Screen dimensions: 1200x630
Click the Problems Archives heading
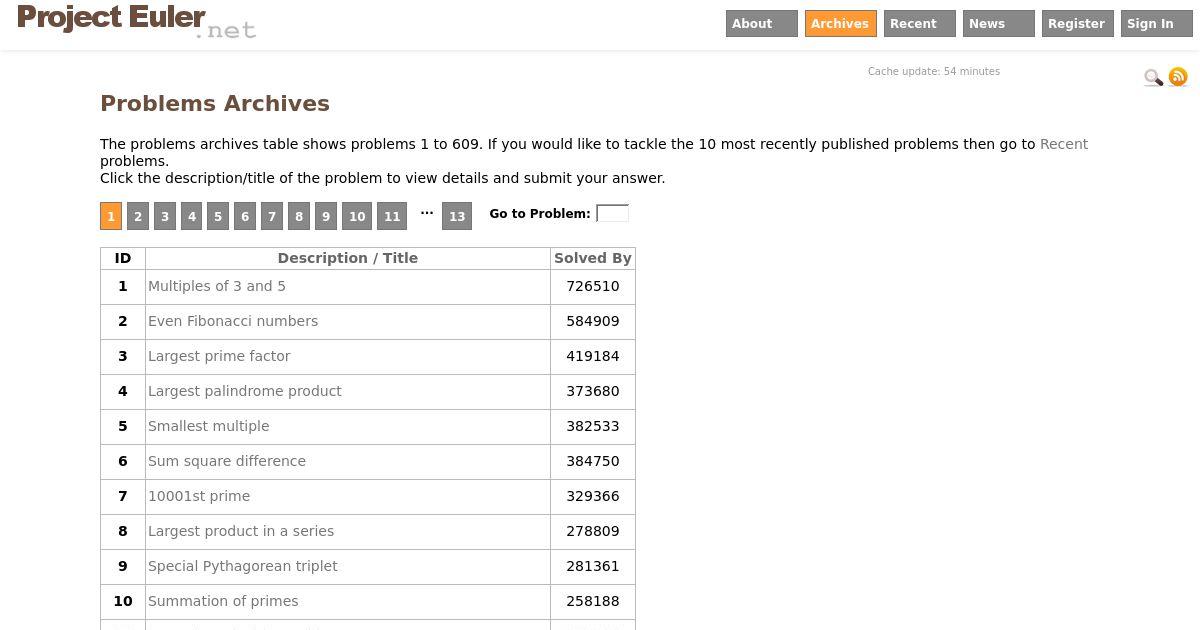click(x=215, y=104)
